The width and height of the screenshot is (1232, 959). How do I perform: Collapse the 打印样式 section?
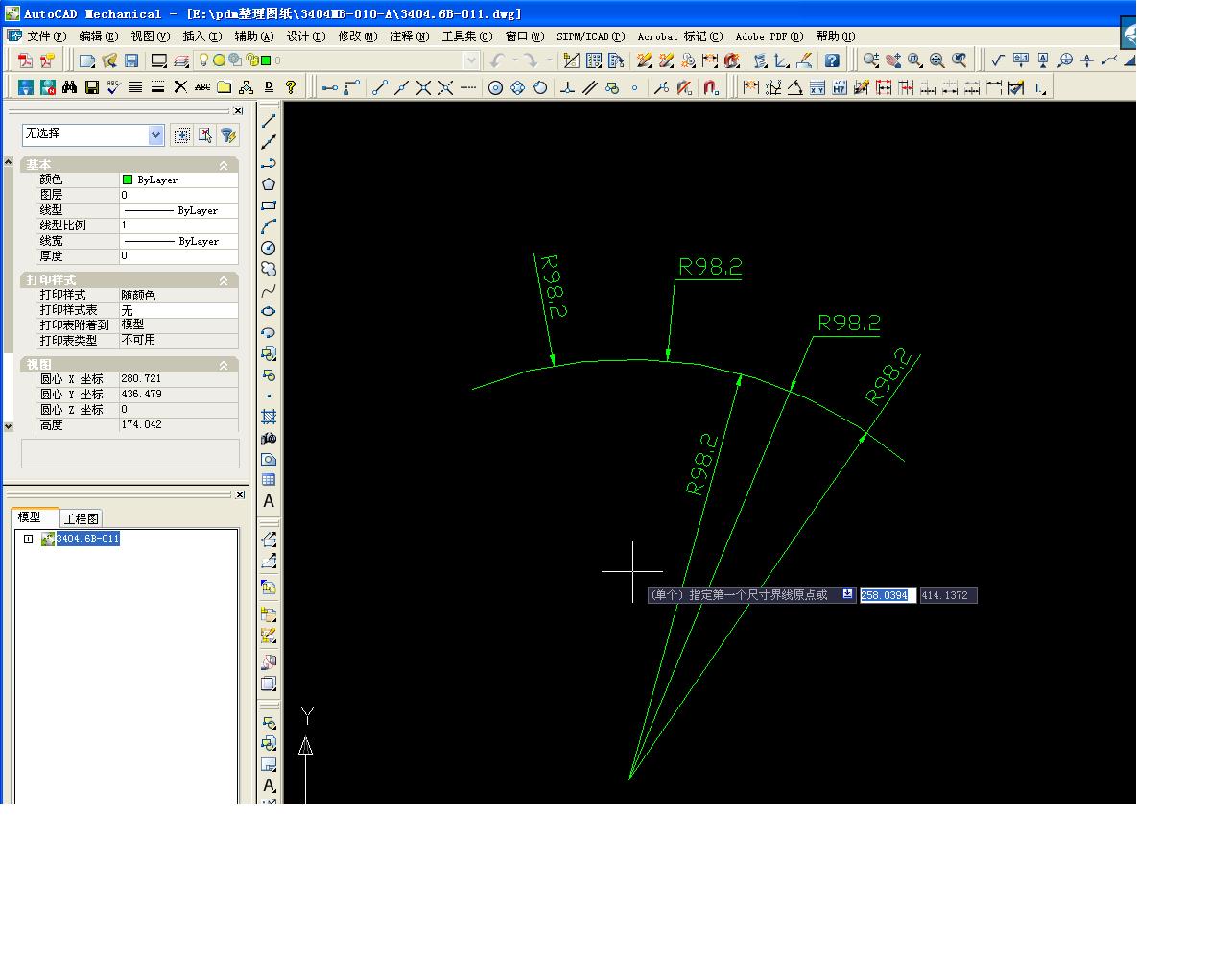point(224,280)
